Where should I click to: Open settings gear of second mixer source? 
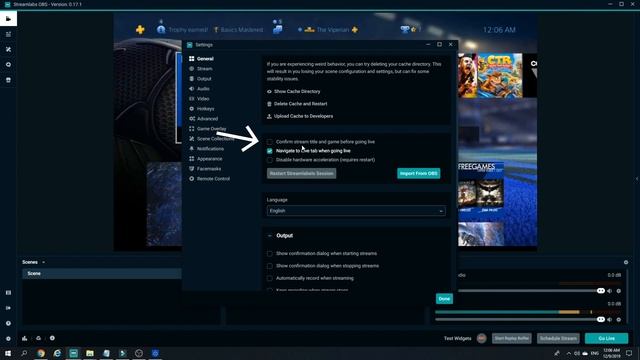[x=619, y=320]
